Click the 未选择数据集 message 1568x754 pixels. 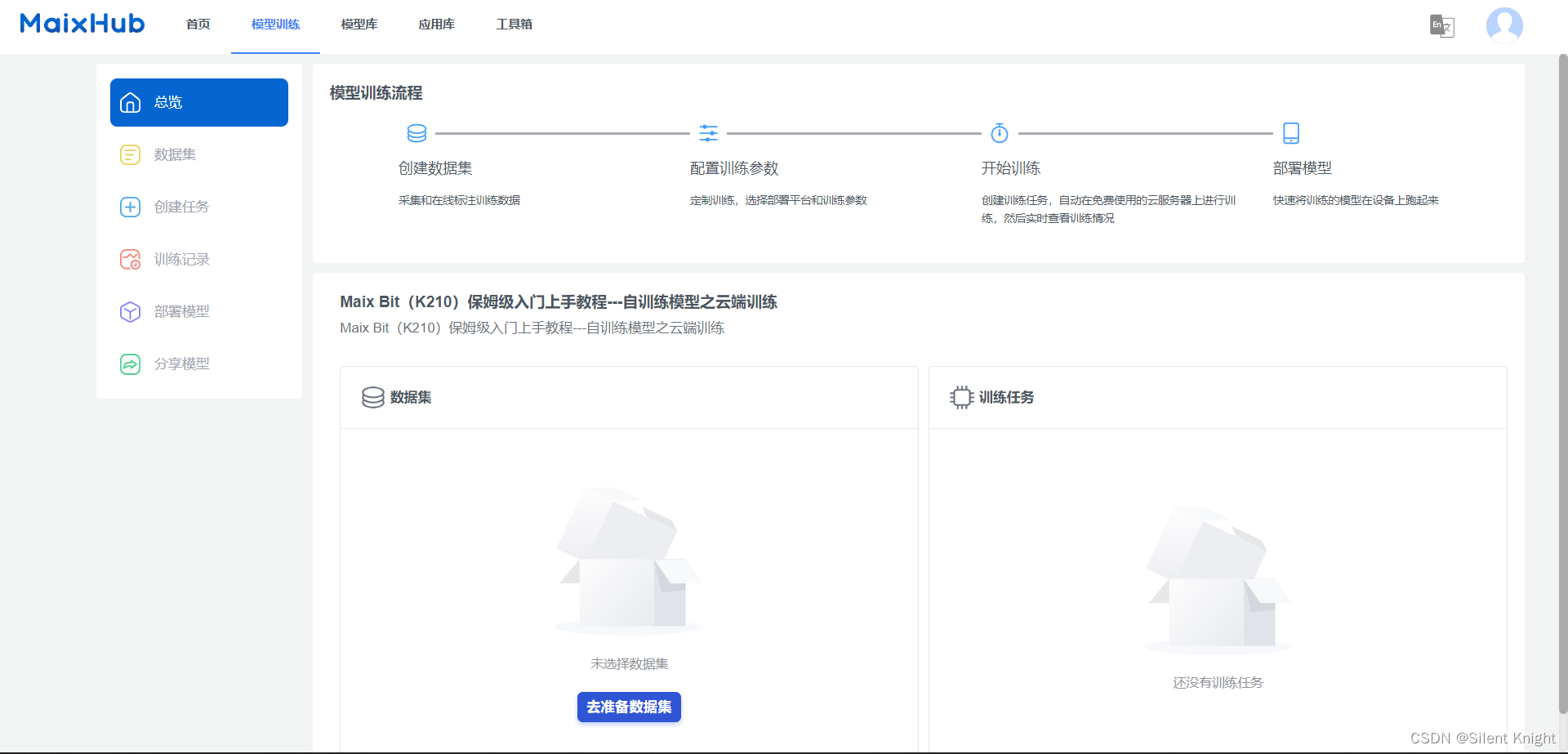pyautogui.click(x=629, y=664)
